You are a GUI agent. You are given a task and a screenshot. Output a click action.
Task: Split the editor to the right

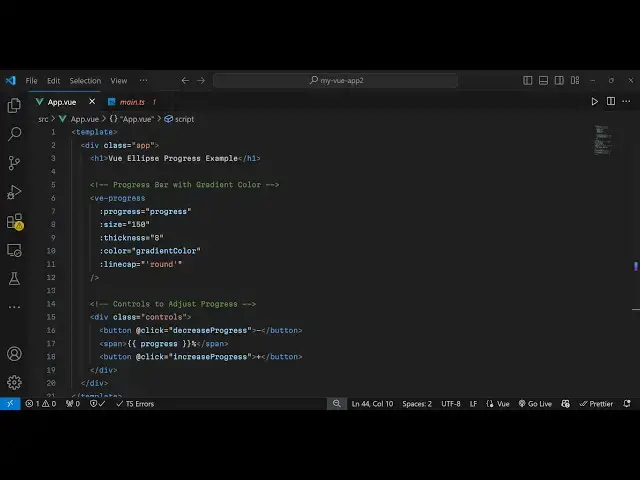611,101
